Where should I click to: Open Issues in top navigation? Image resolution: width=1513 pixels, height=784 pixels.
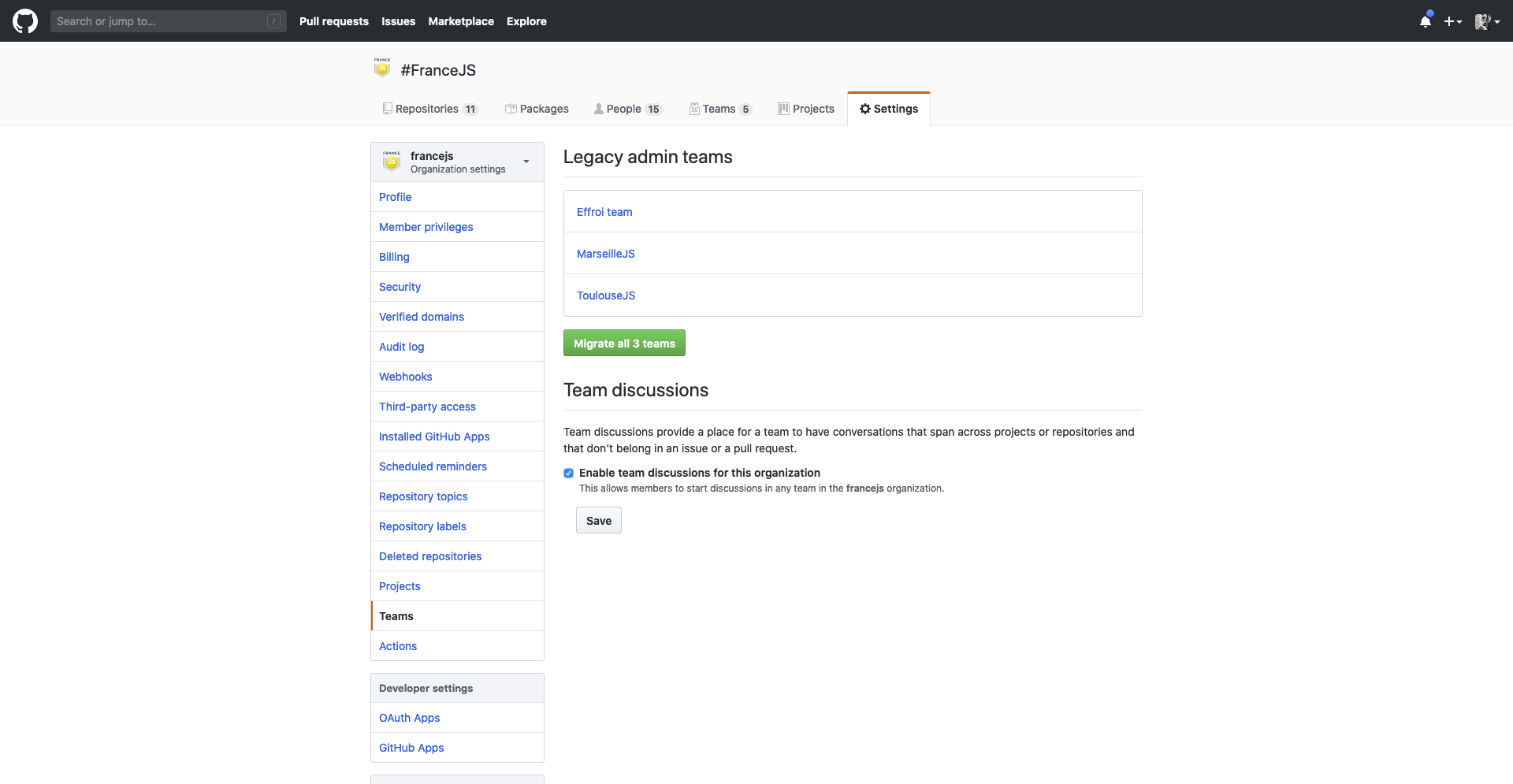coord(398,21)
